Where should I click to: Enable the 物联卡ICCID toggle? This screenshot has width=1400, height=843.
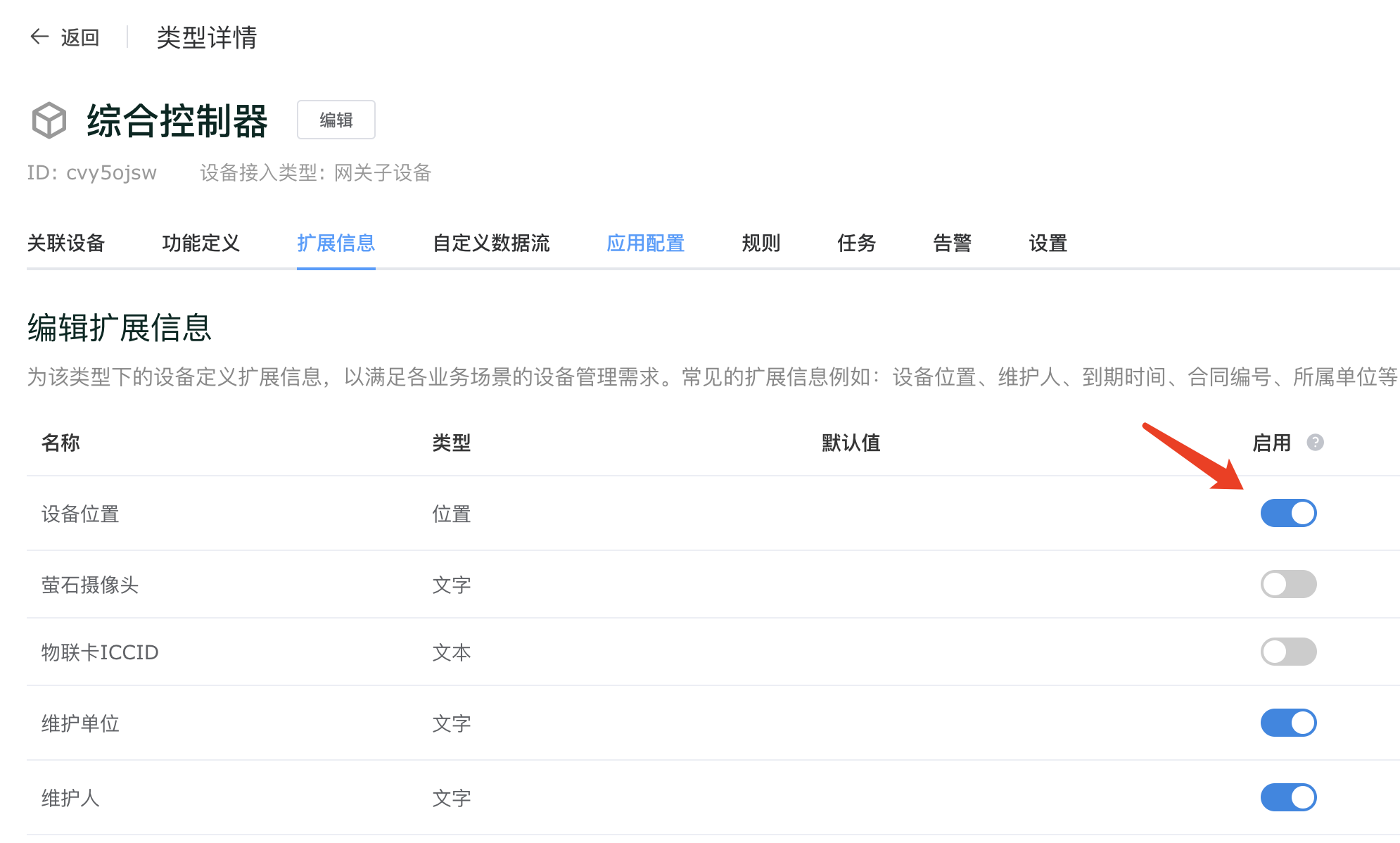(x=1288, y=652)
